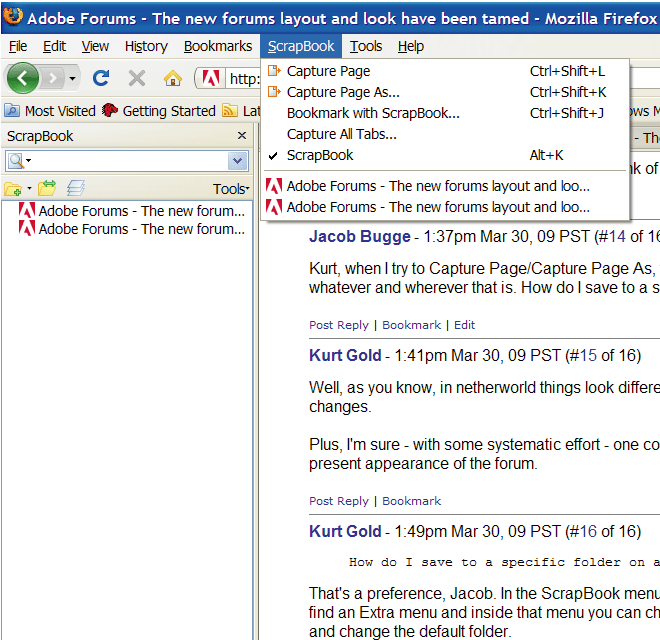Open the Getting Started bookmark
The height and width of the screenshot is (640, 660).
159,111
